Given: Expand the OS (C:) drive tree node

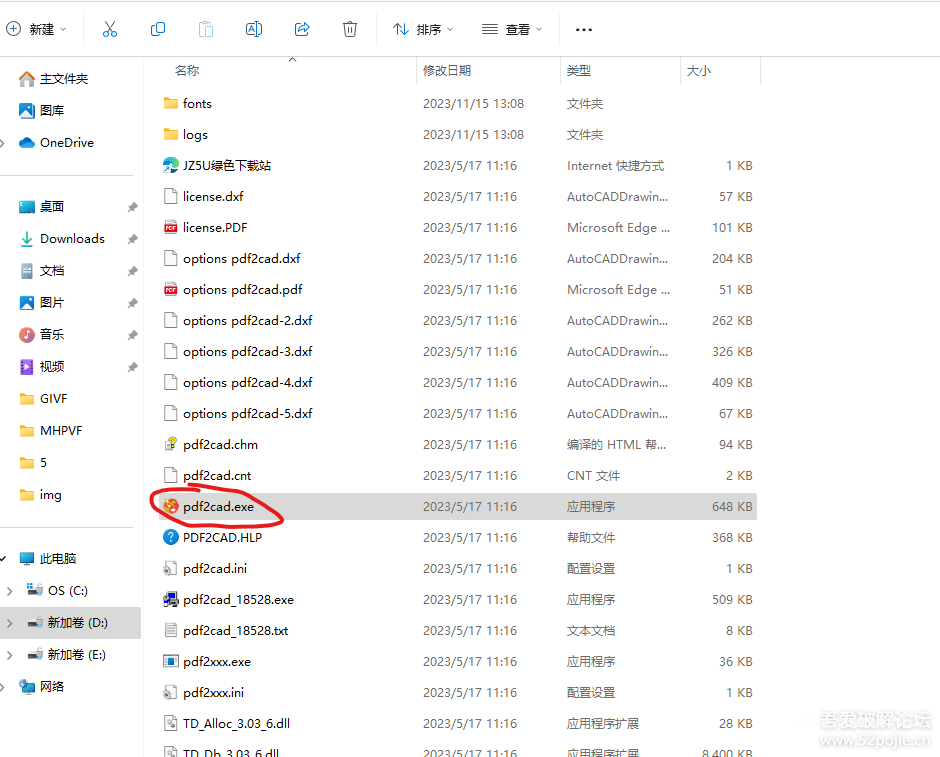Looking at the screenshot, I should tap(10, 591).
